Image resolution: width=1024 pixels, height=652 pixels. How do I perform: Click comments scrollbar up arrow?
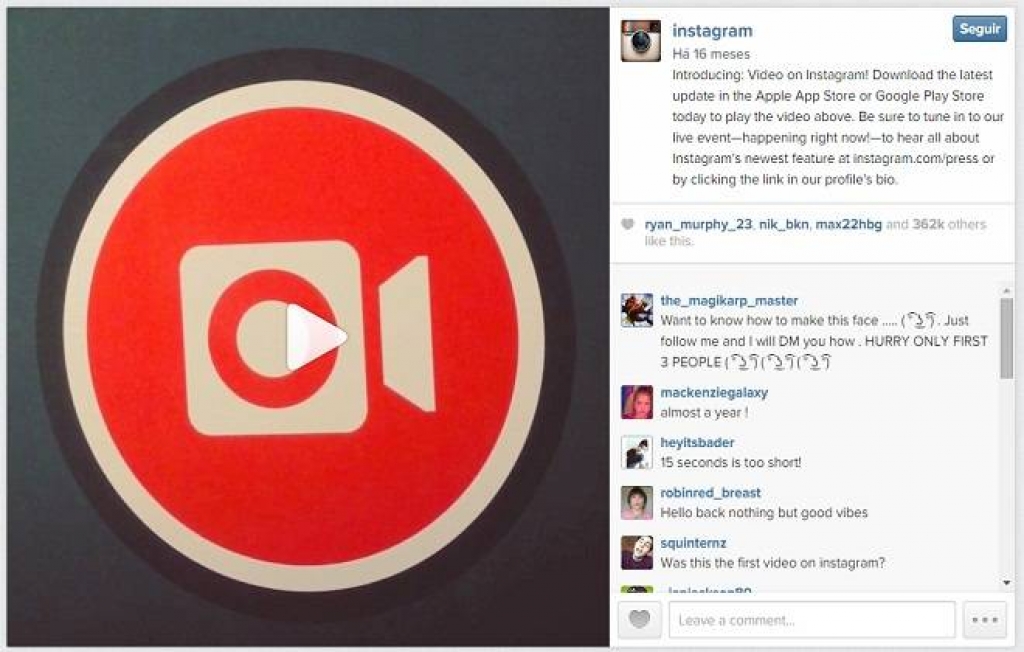[x=1006, y=290]
